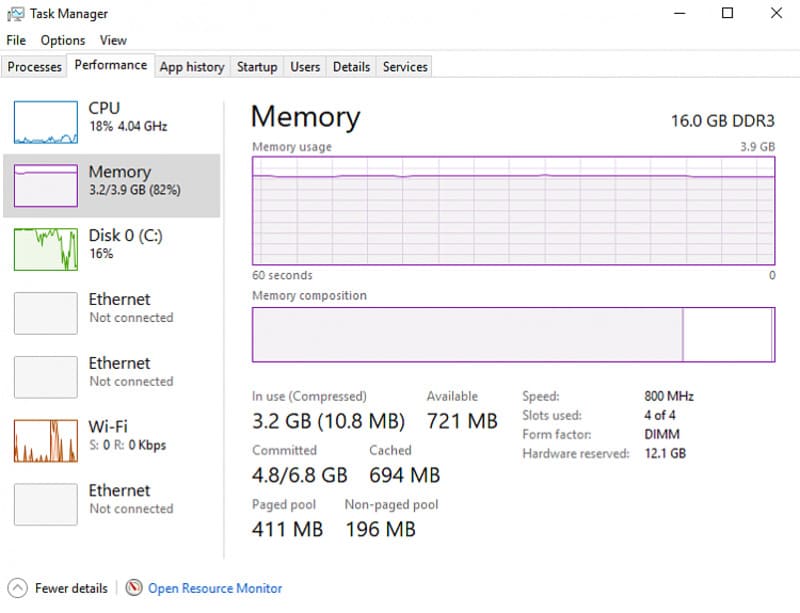Image resolution: width=800 pixels, height=613 pixels.
Task: Switch to the Processes tab
Action: coord(34,67)
